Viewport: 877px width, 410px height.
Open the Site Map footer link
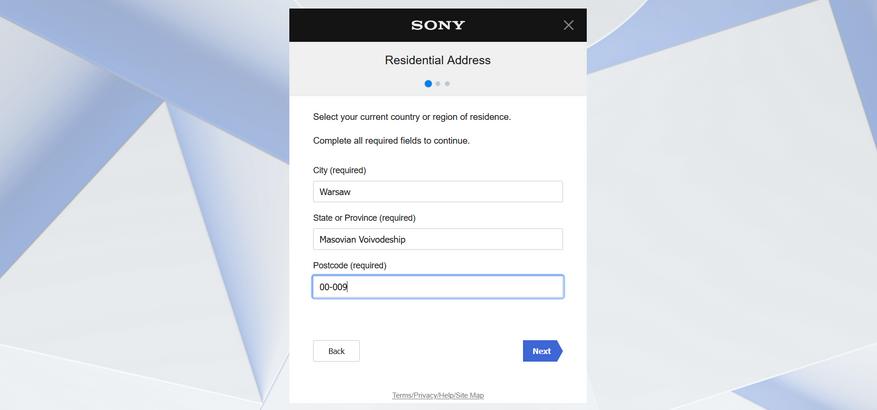pos(470,396)
